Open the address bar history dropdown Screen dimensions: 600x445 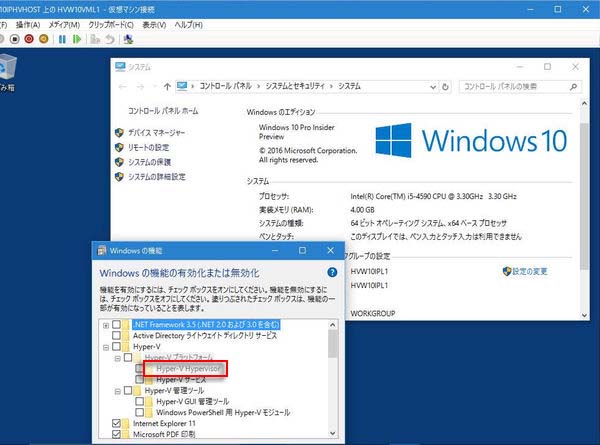coord(433,87)
